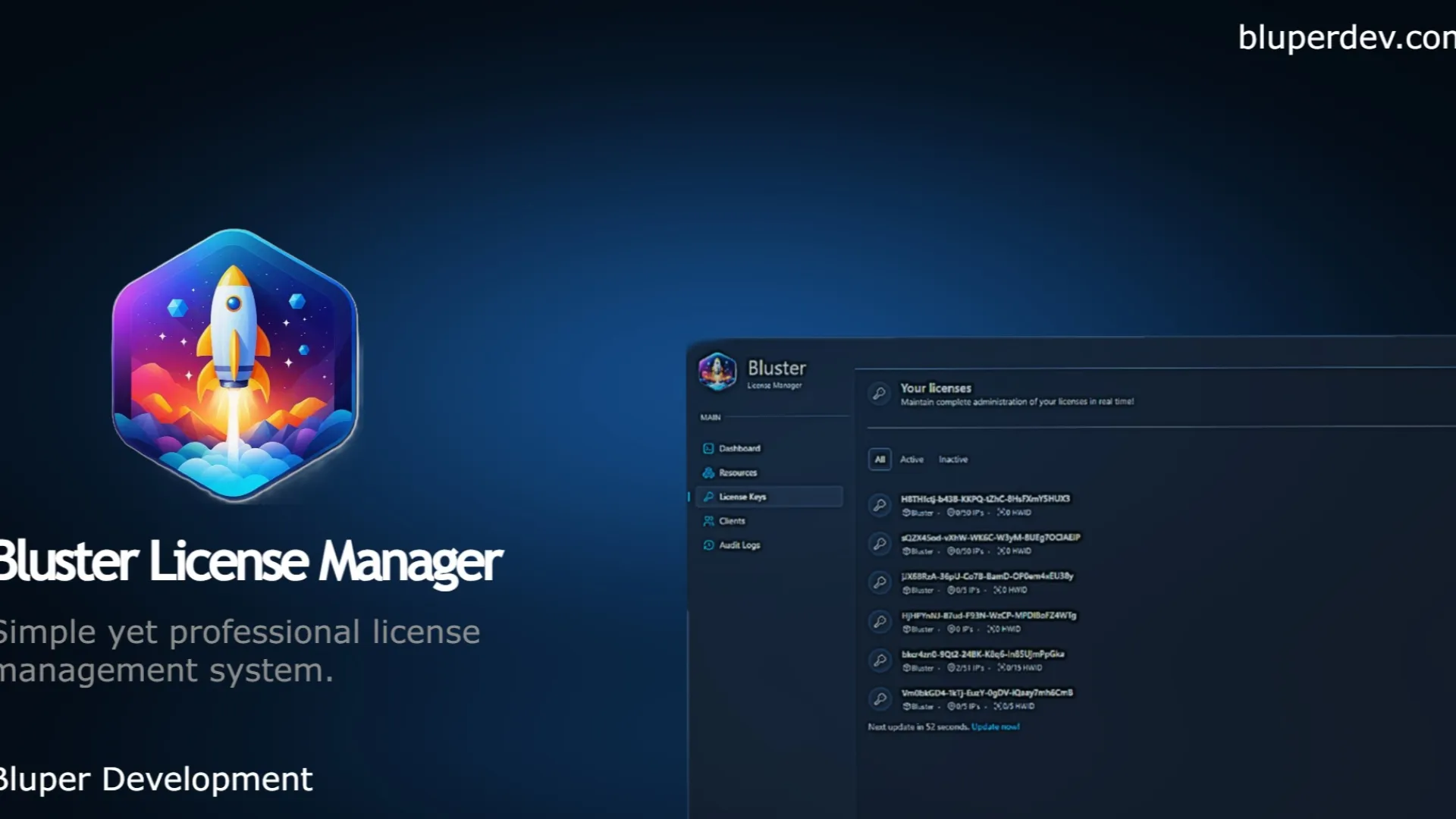Open license HjHPYnNJ-87ud-F93N entry
The image size is (1456, 819).
988,616
